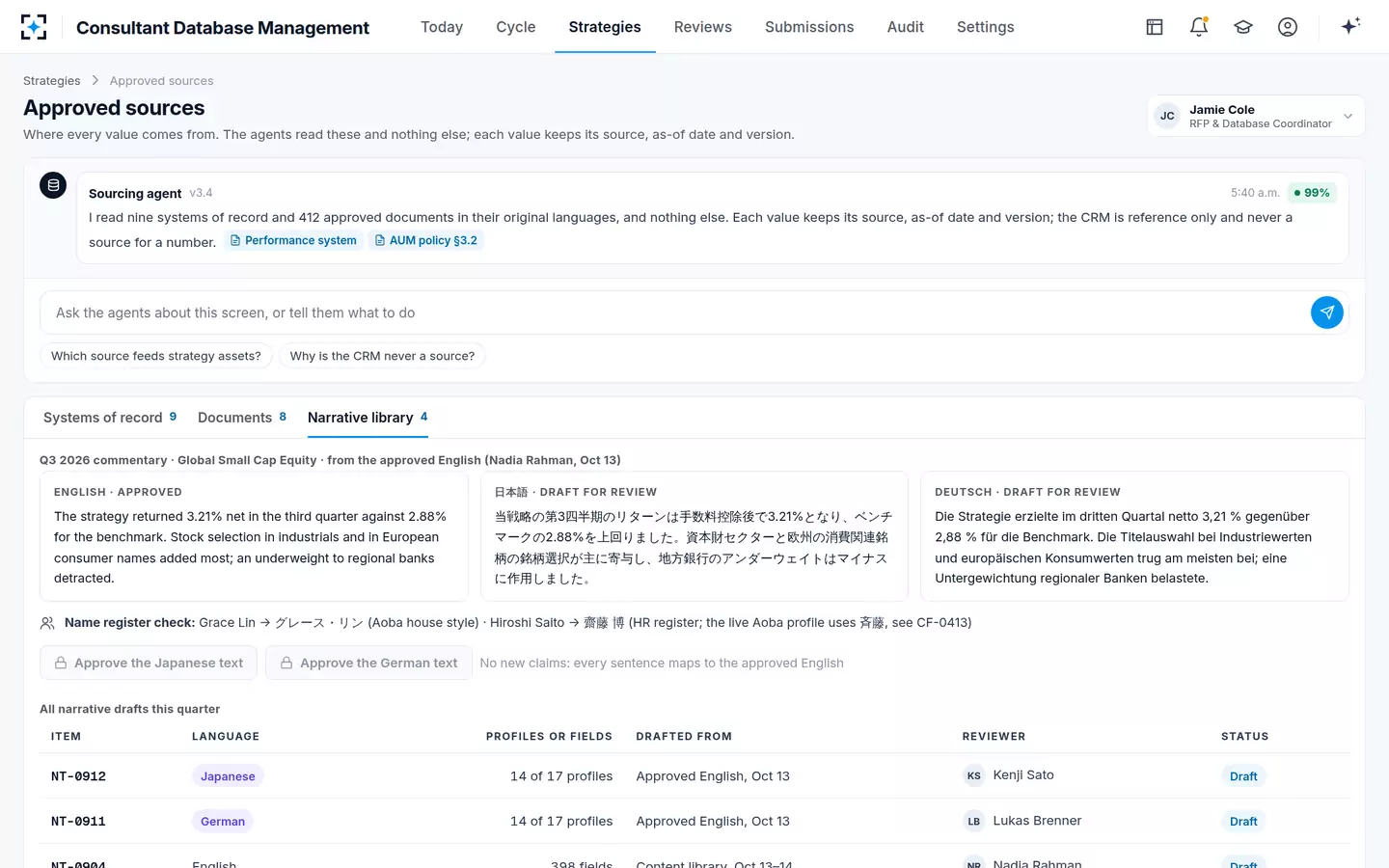Click the LB reviewer avatar
The width and height of the screenshot is (1389, 868).
coord(974,821)
